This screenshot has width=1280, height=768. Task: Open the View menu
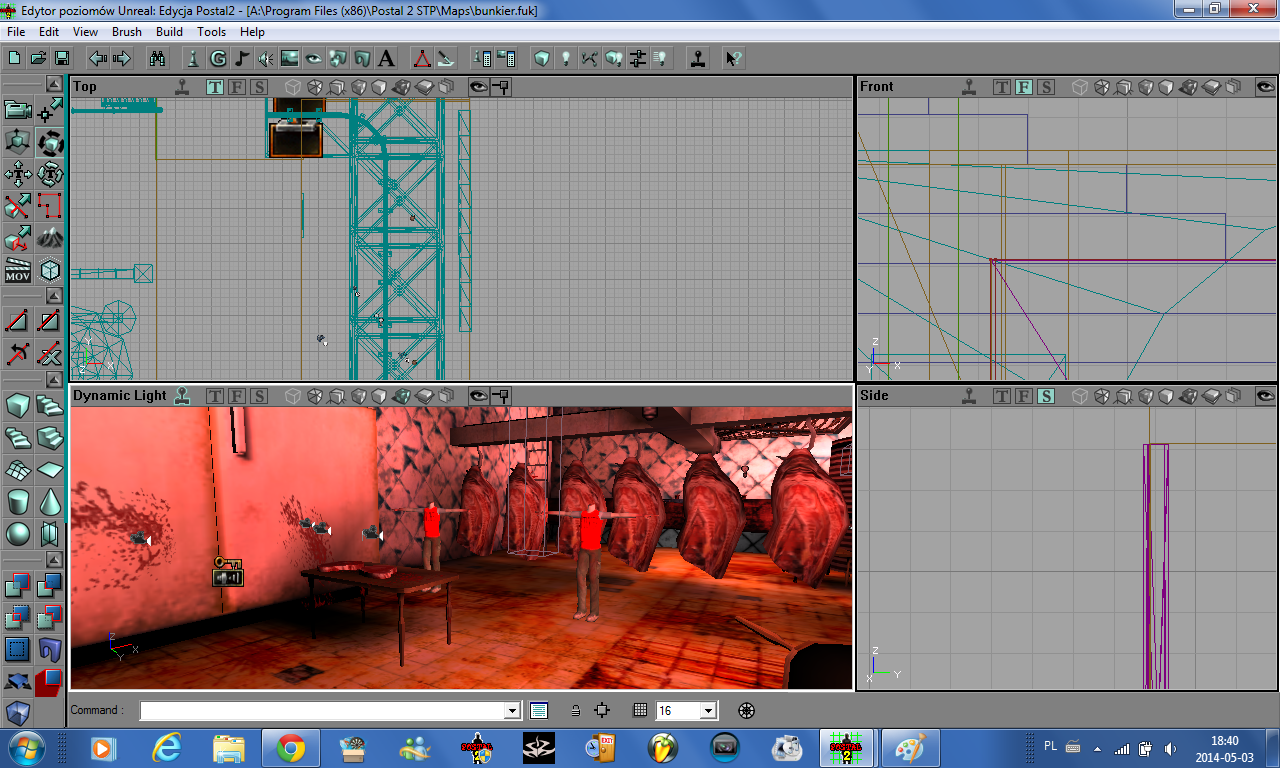(x=85, y=32)
